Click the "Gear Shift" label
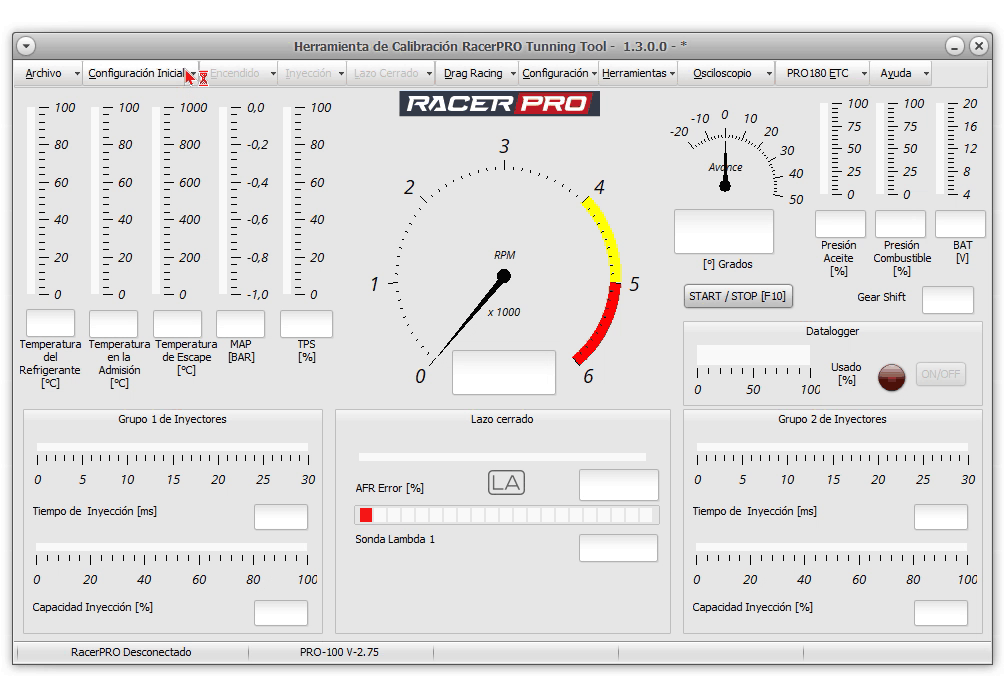Image resolution: width=1004 pixels, height=694 pixels. tap(882, 297)
